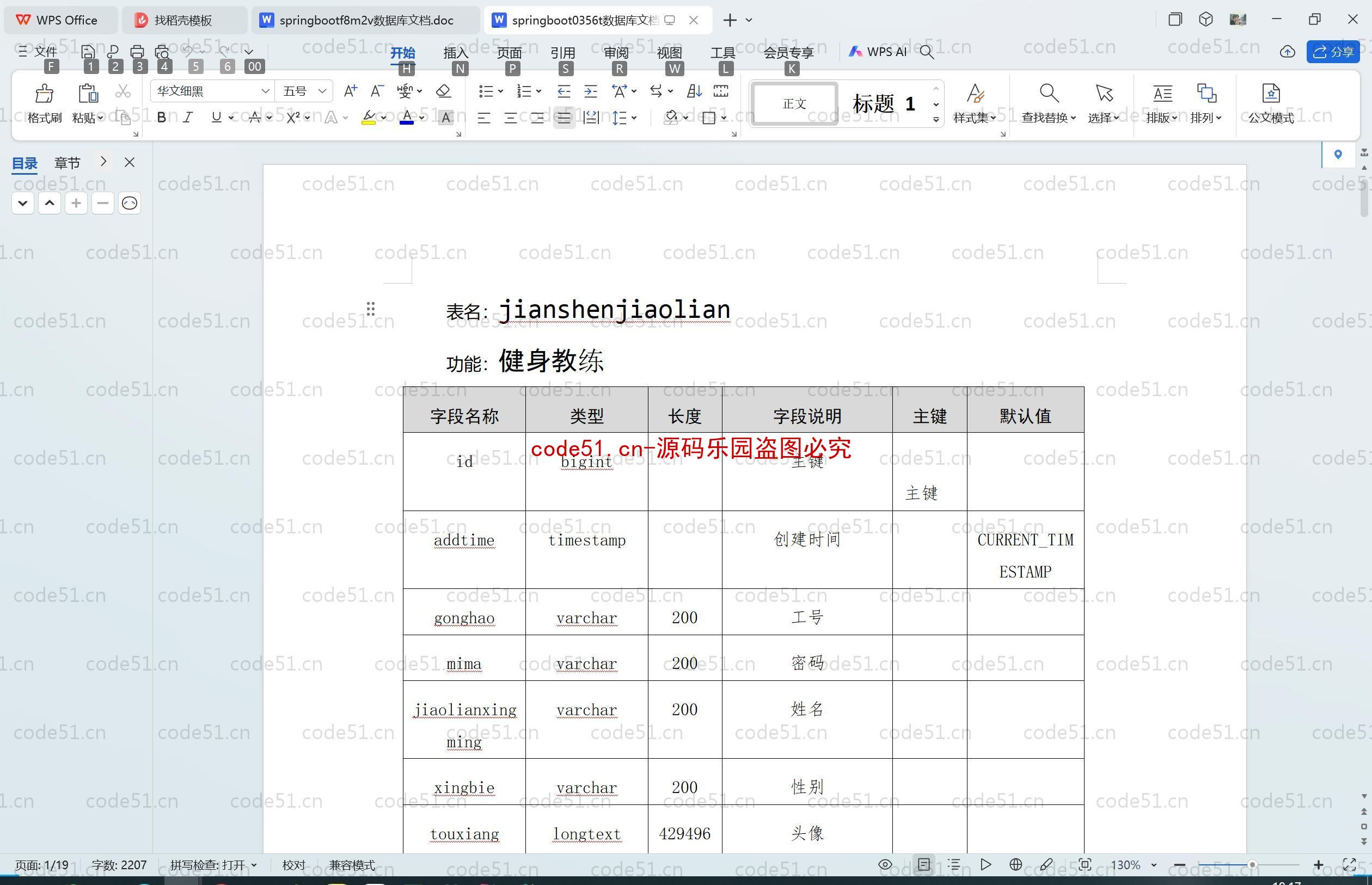Toggle page layout view in status bar
The image size is (1372, 885).
924,864
